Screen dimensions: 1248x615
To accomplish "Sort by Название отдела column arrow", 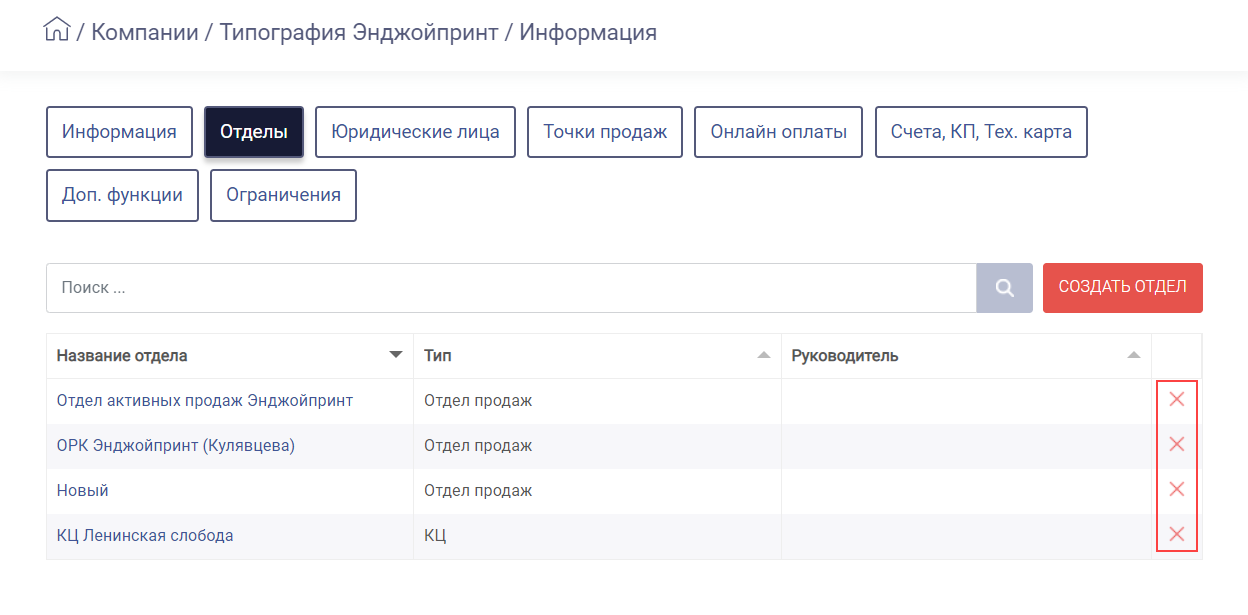I will 396,355.
